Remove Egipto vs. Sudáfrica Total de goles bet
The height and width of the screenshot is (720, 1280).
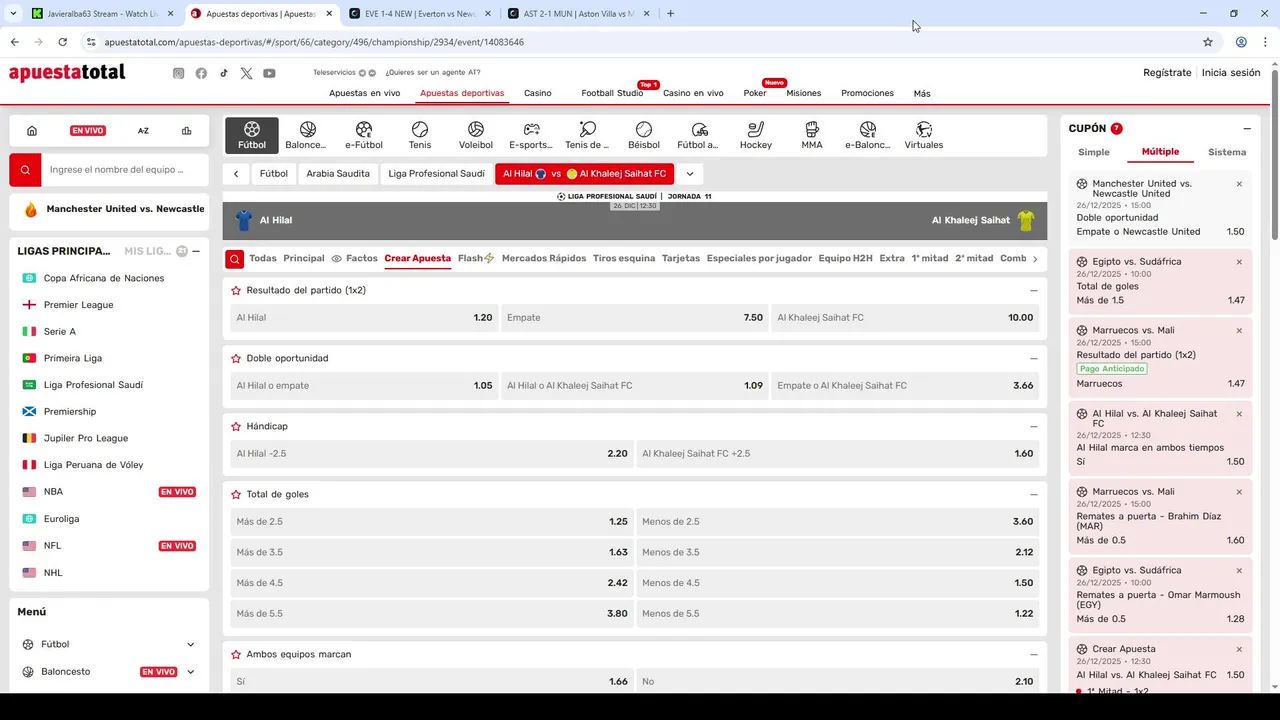pyautogui.click(x=1239, y=262)
